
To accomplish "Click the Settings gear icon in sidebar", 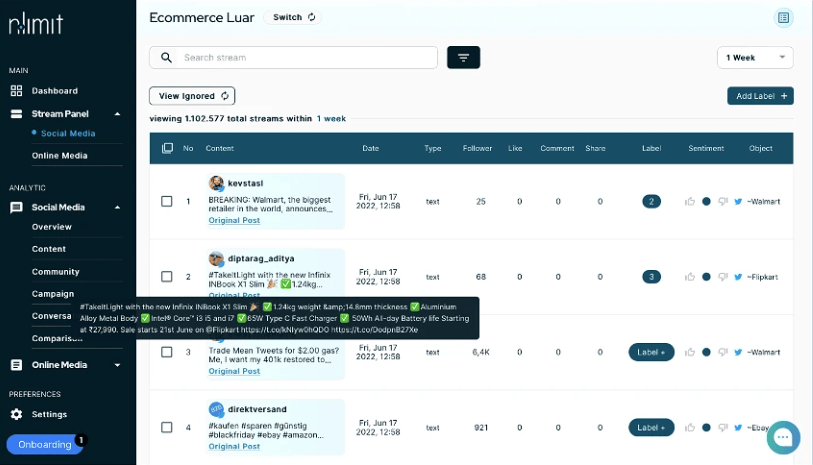I will tap(17, 414).
